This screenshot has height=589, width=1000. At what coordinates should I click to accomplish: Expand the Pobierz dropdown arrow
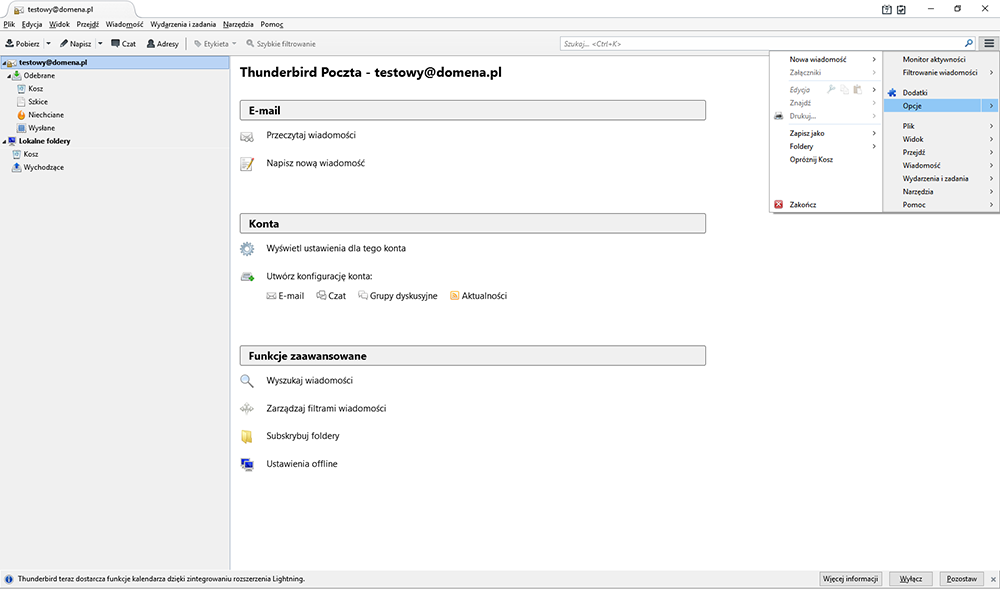point(48,44)
